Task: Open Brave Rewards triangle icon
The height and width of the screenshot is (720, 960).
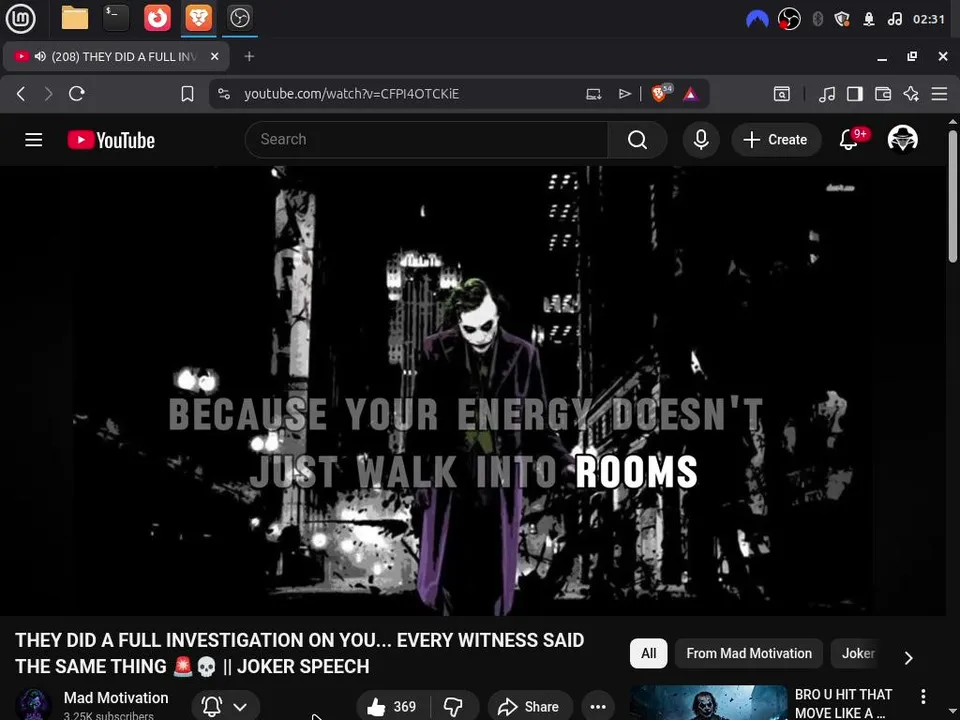Action: click(x=691, y=94)
